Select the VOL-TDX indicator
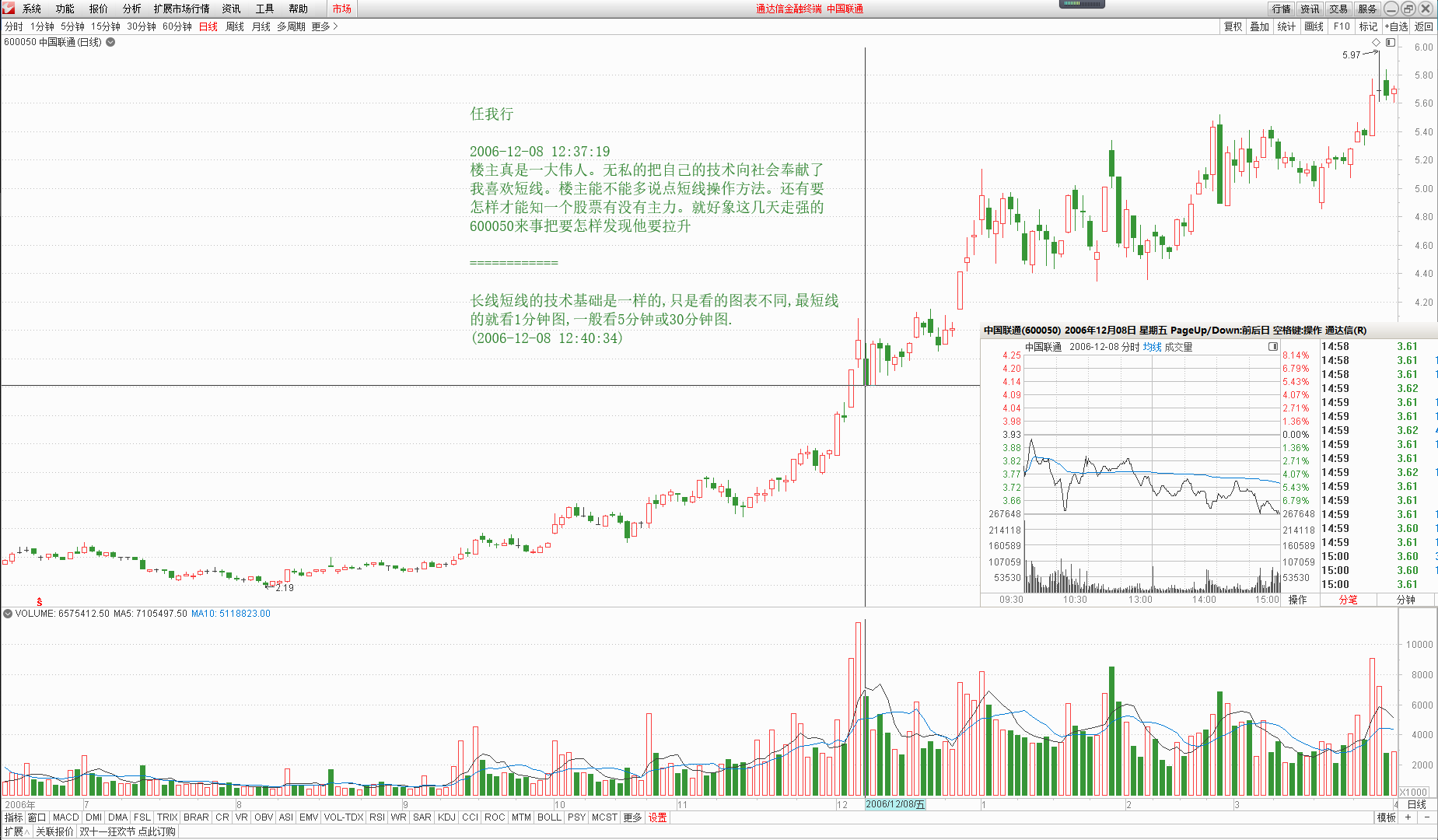This screenshot has height=840, width=1438. point(344,817)
